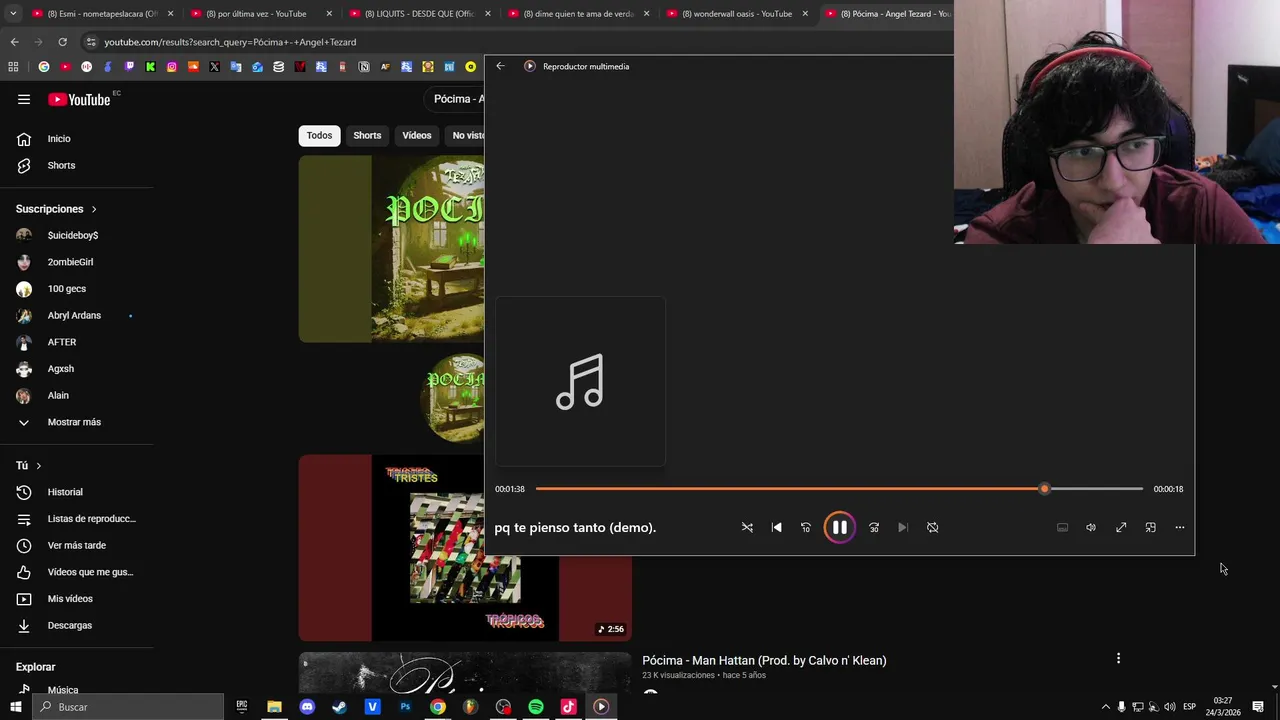Click the Chrome back navigation arrow
The image size is (1280, 720).
14,42
